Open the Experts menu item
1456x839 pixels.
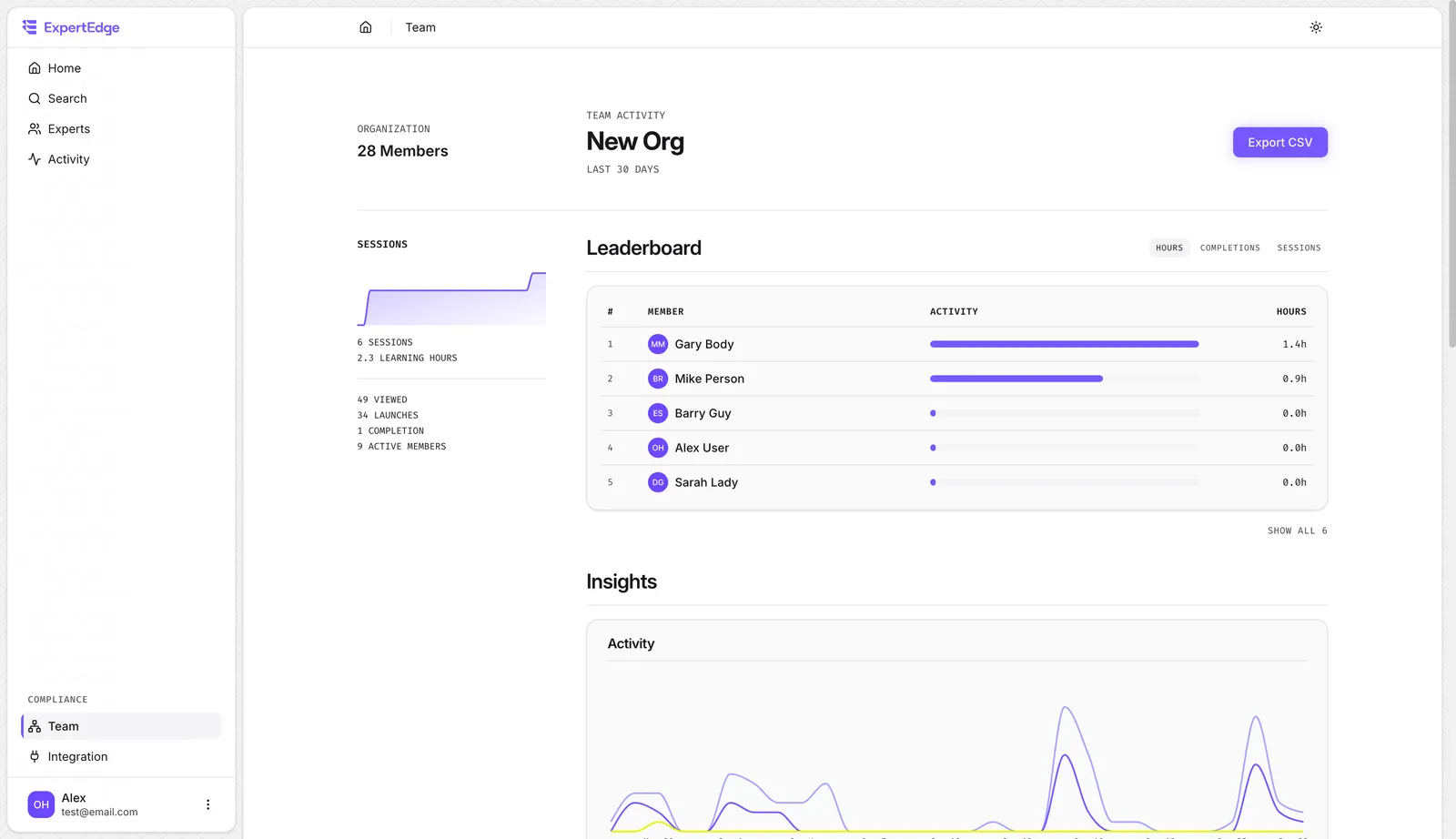click(x=121, y=129)
